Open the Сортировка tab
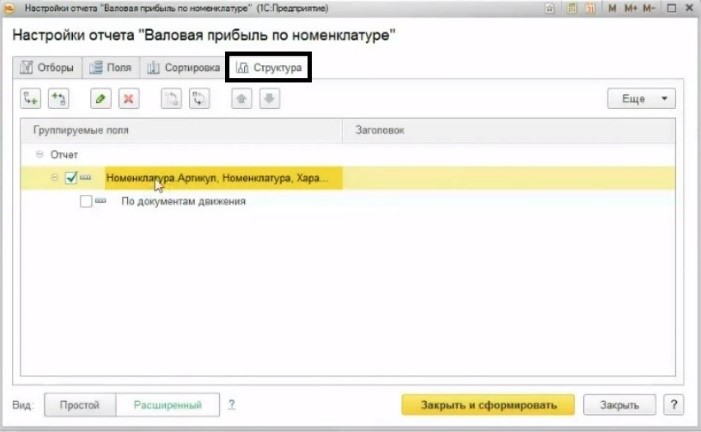The height and width of the screenshot is (432, 701). (x=182, y=68)
